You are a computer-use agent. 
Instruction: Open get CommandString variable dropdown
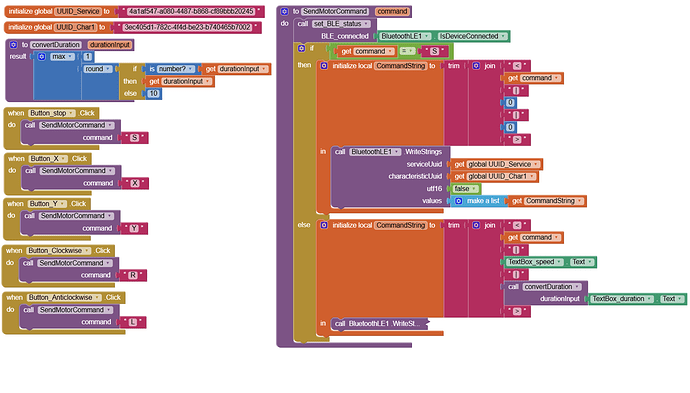(580, 201)
